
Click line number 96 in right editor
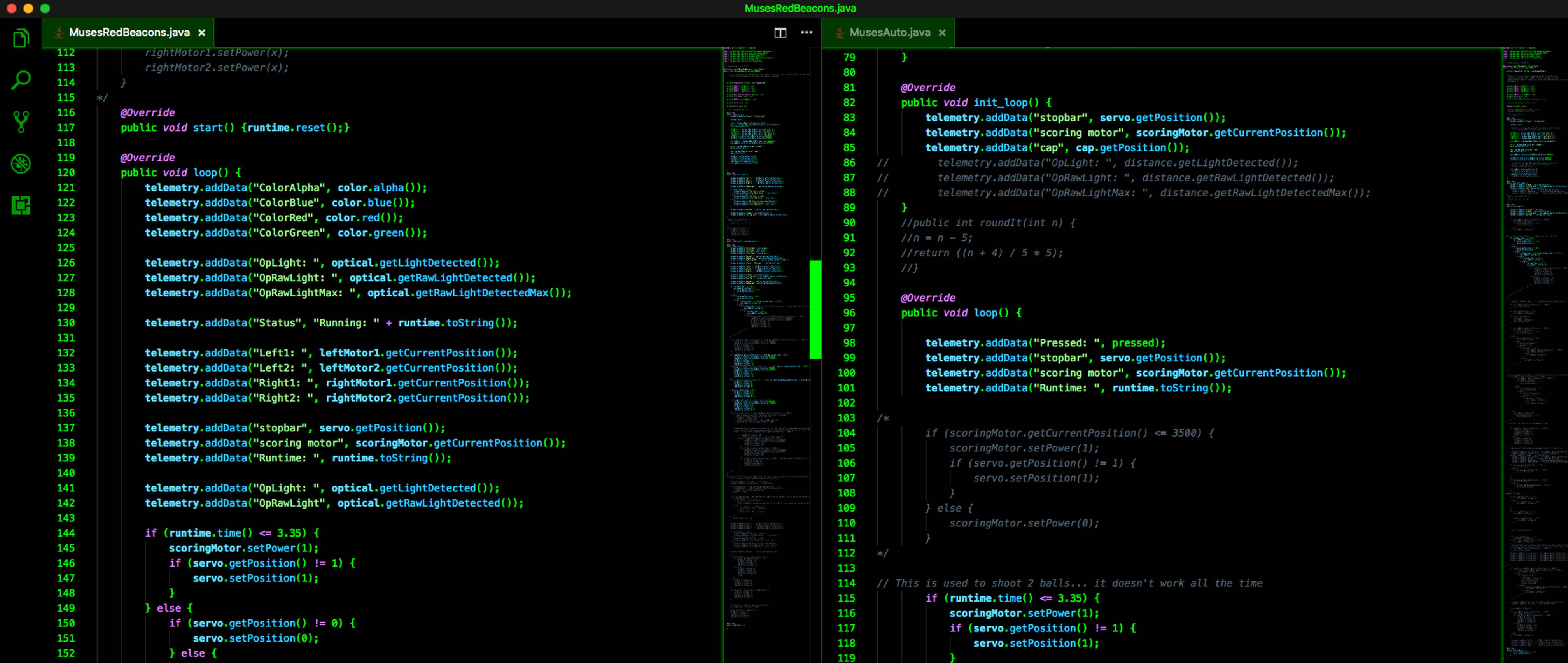click(x=849, y=312)
